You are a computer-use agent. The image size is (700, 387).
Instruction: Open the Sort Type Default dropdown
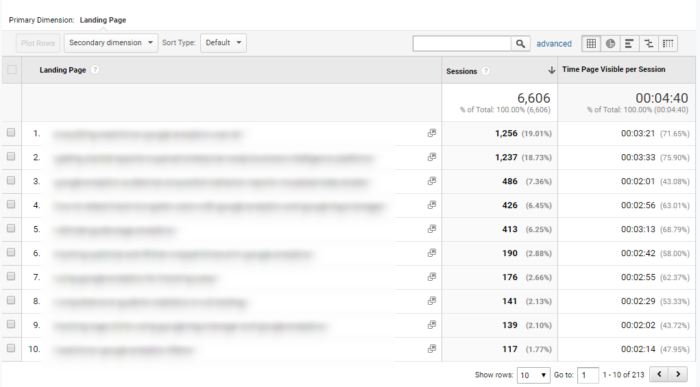tap(223, 43)
